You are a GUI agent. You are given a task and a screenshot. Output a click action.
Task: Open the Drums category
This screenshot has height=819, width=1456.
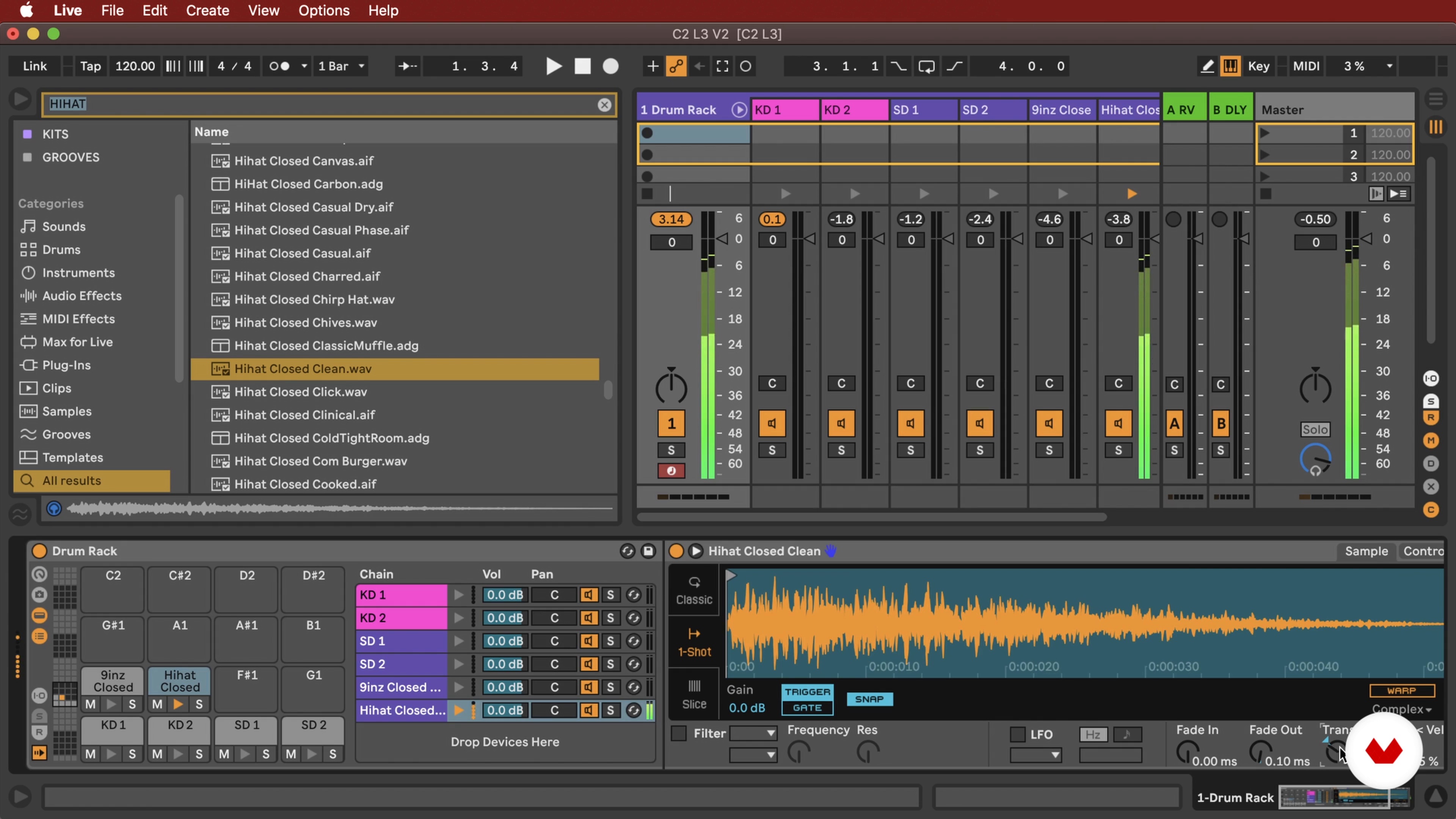tap(61, 250)
